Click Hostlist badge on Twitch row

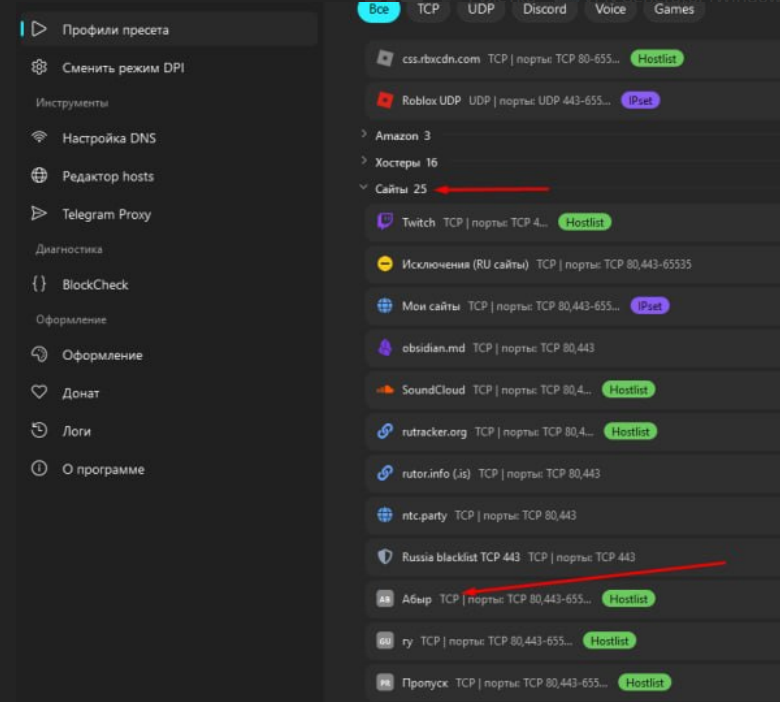[585, 222]
